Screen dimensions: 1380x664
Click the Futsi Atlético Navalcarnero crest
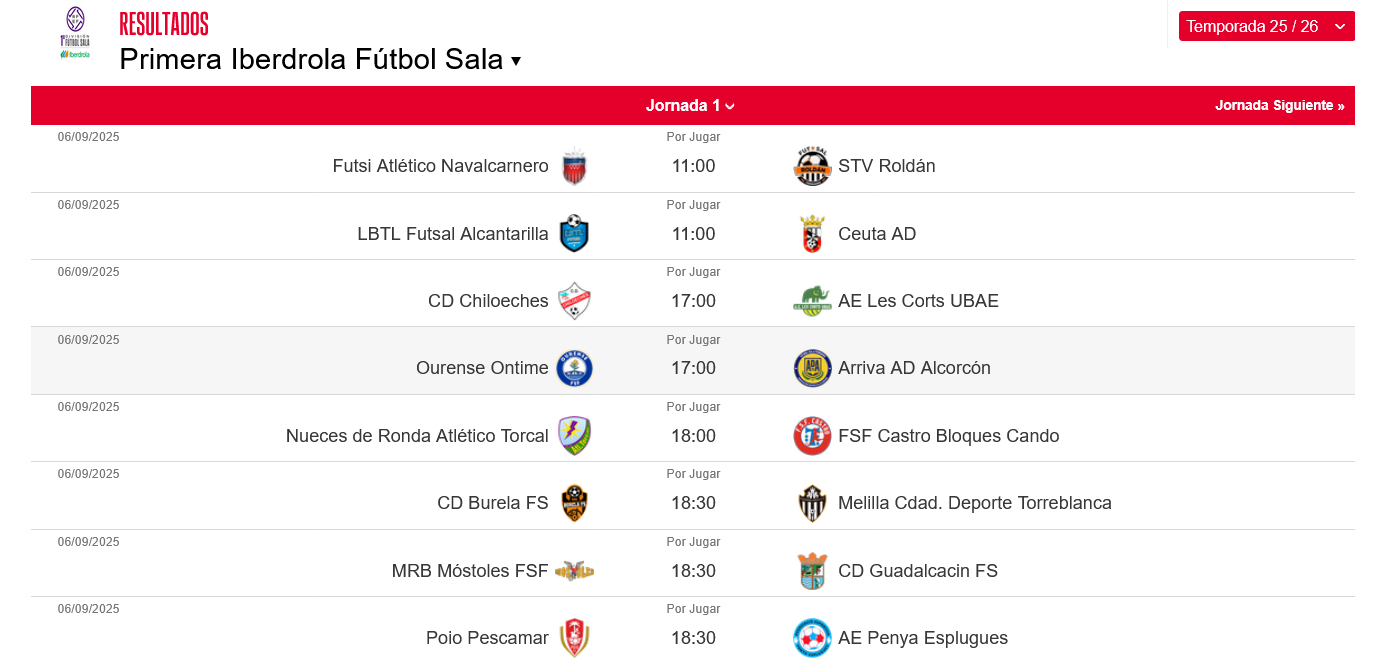pyautogui.click(x=574, y=166)
